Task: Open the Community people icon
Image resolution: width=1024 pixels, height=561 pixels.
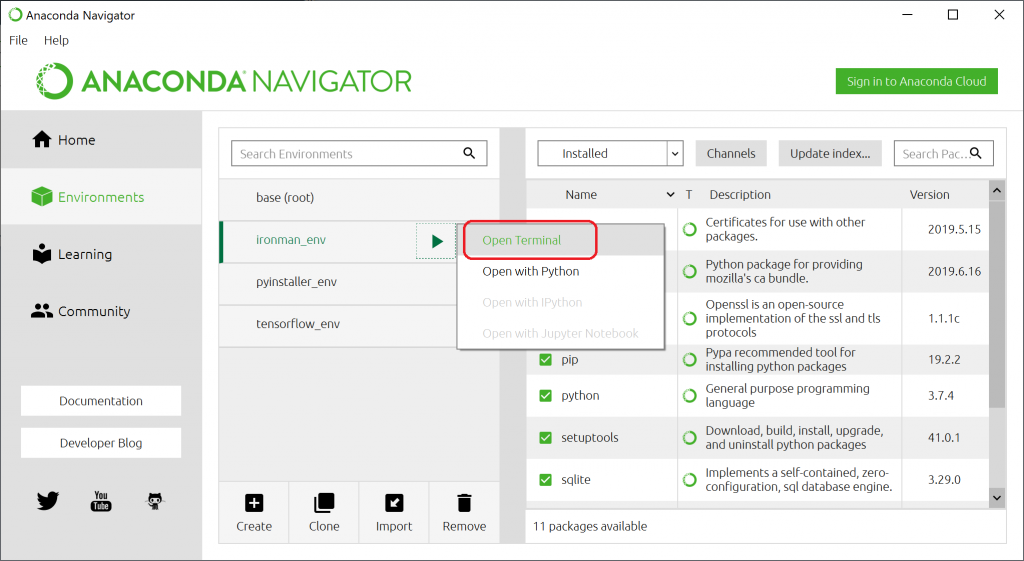Action: (x=42, y=311)
